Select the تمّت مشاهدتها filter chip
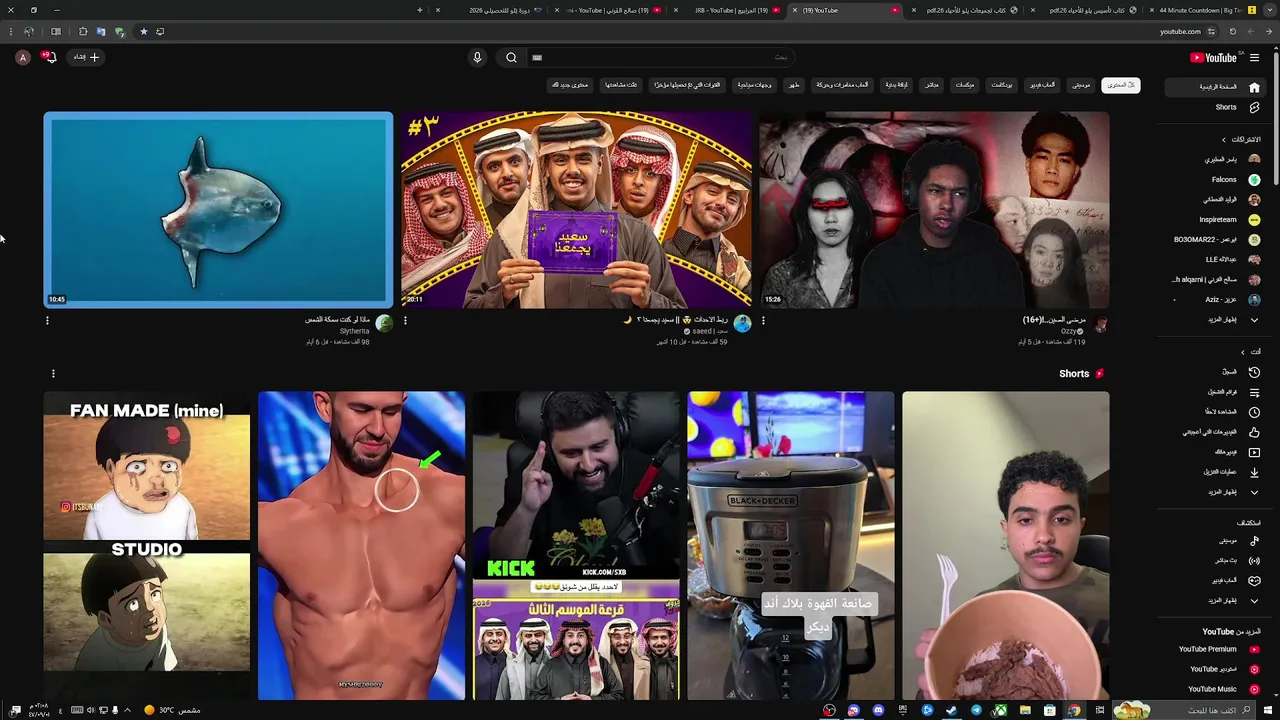This screenshot has width=1280, height=720. [x=620, y=85]
